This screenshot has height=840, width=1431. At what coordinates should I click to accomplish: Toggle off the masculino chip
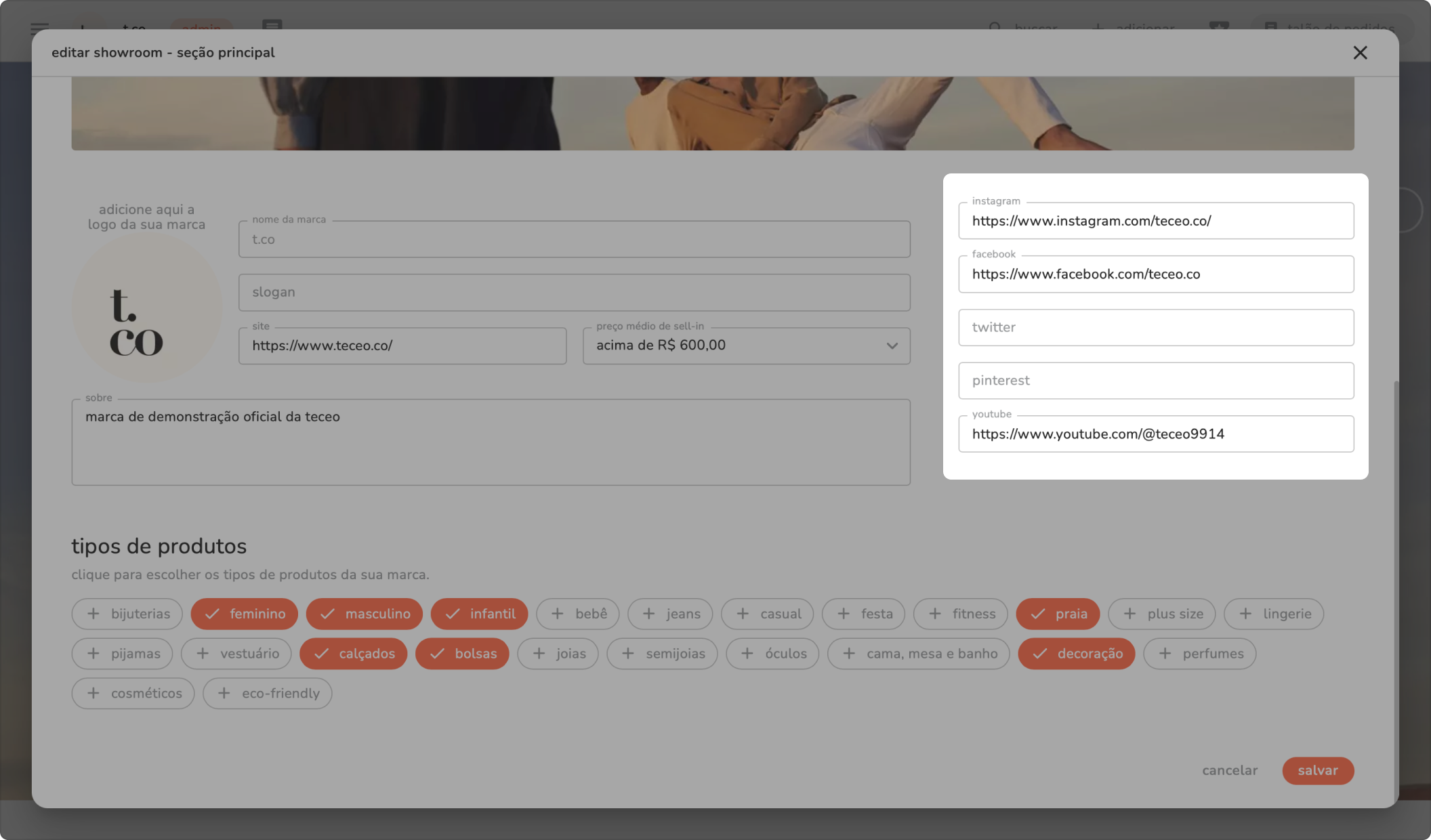tap(364, 614)
